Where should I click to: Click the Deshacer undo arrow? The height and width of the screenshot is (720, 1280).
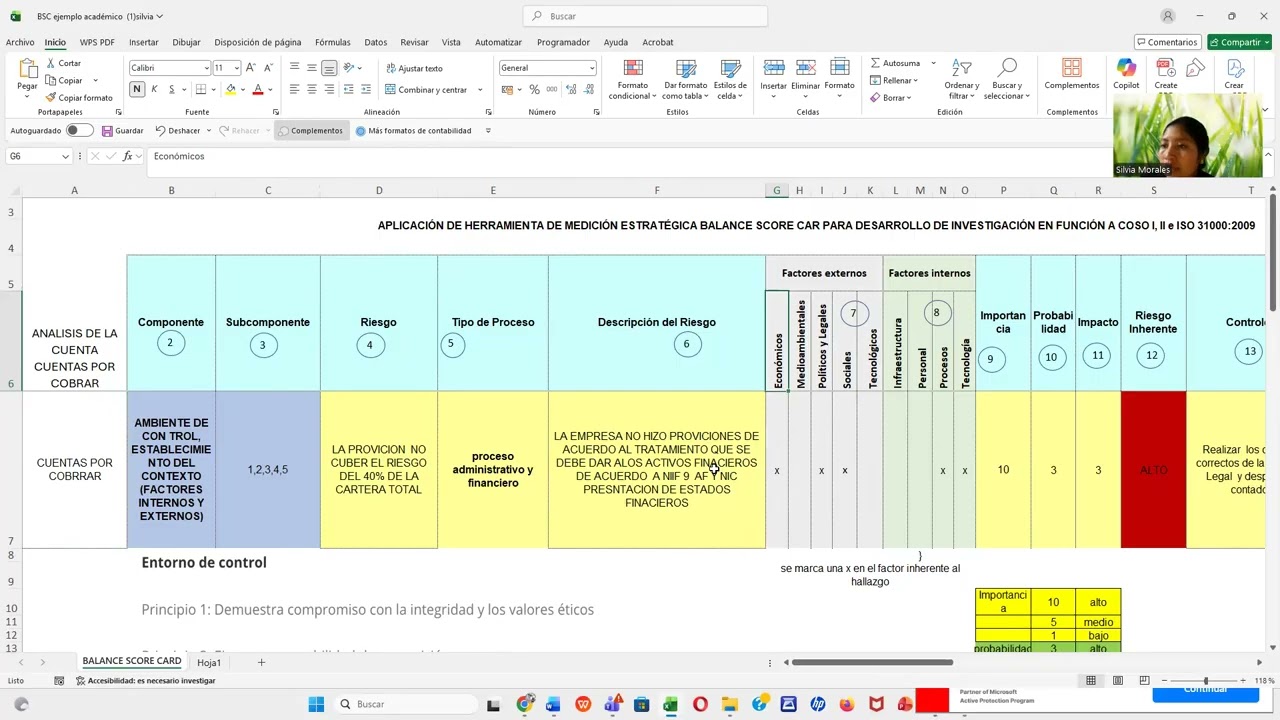pos(160,130)
